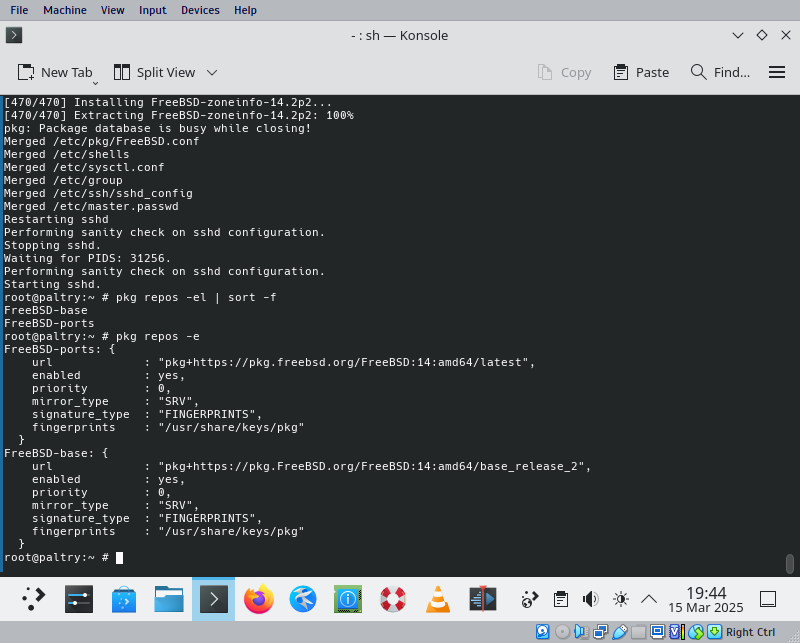Click the 'Starting sshd.' output line
This screenshot has height=643, width=800.
(x=53, y=284)
